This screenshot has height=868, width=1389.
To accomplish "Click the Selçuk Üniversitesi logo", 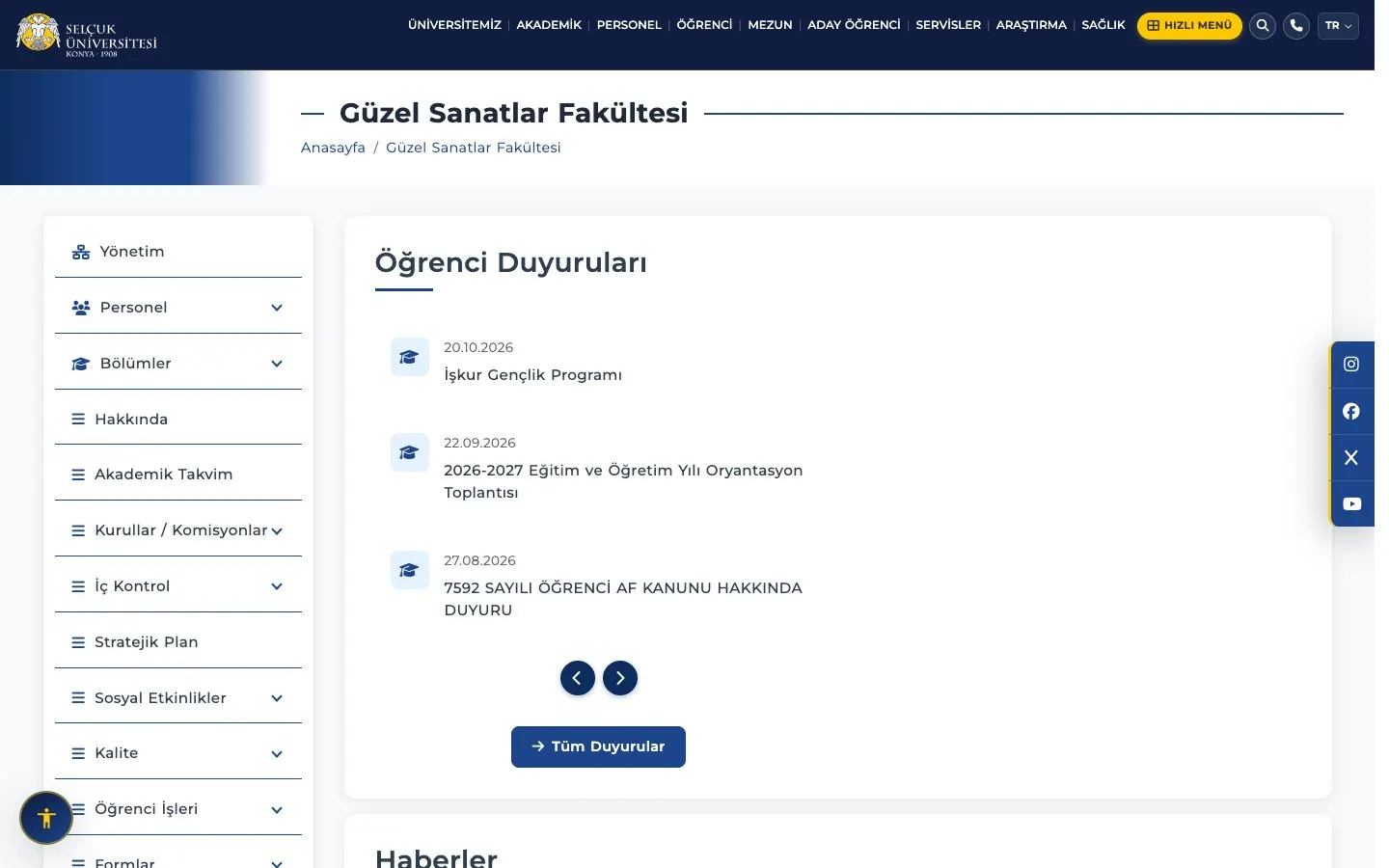I will point(87,35).
